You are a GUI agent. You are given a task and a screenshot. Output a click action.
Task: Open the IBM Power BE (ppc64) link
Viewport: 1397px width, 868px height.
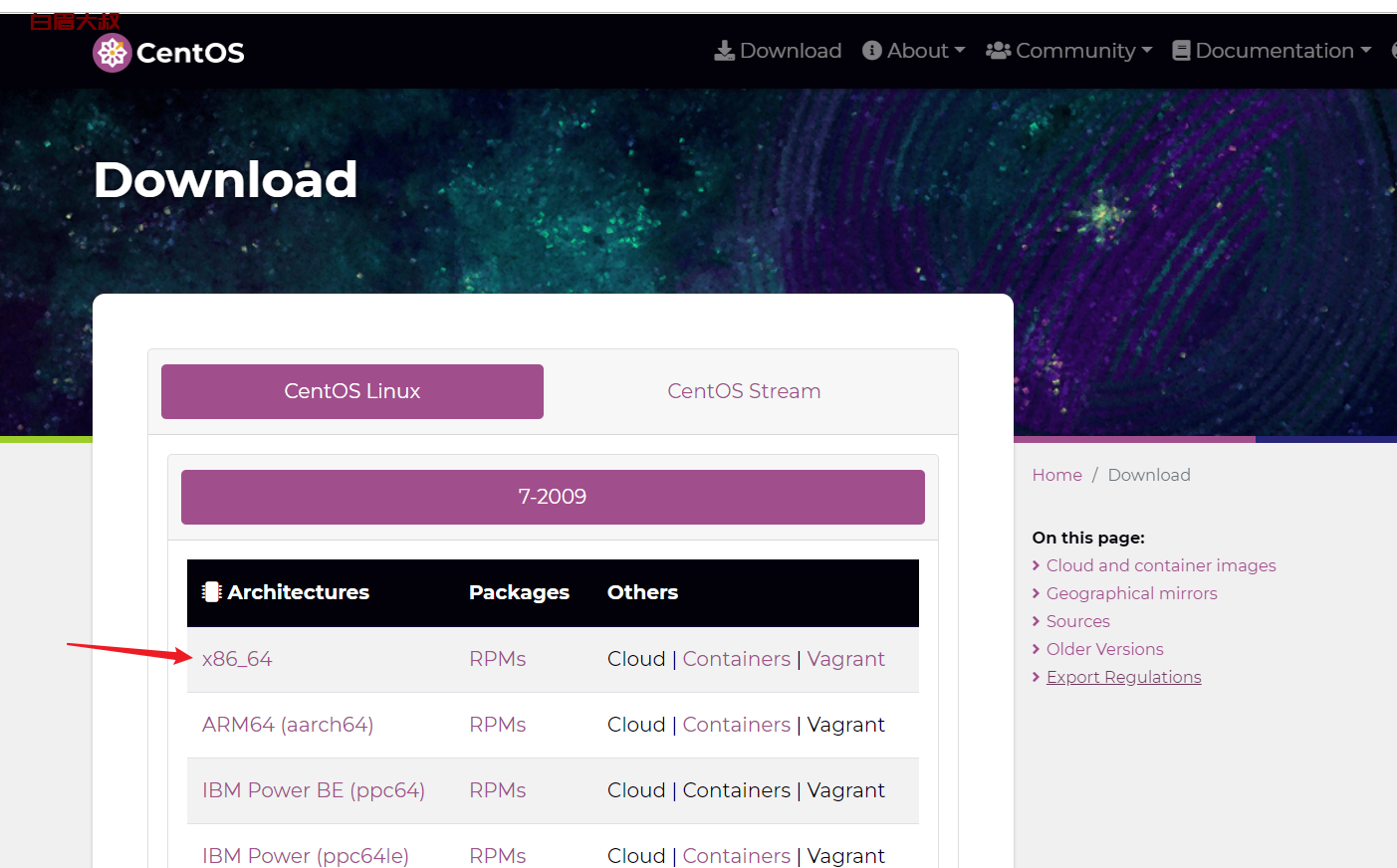314,790
